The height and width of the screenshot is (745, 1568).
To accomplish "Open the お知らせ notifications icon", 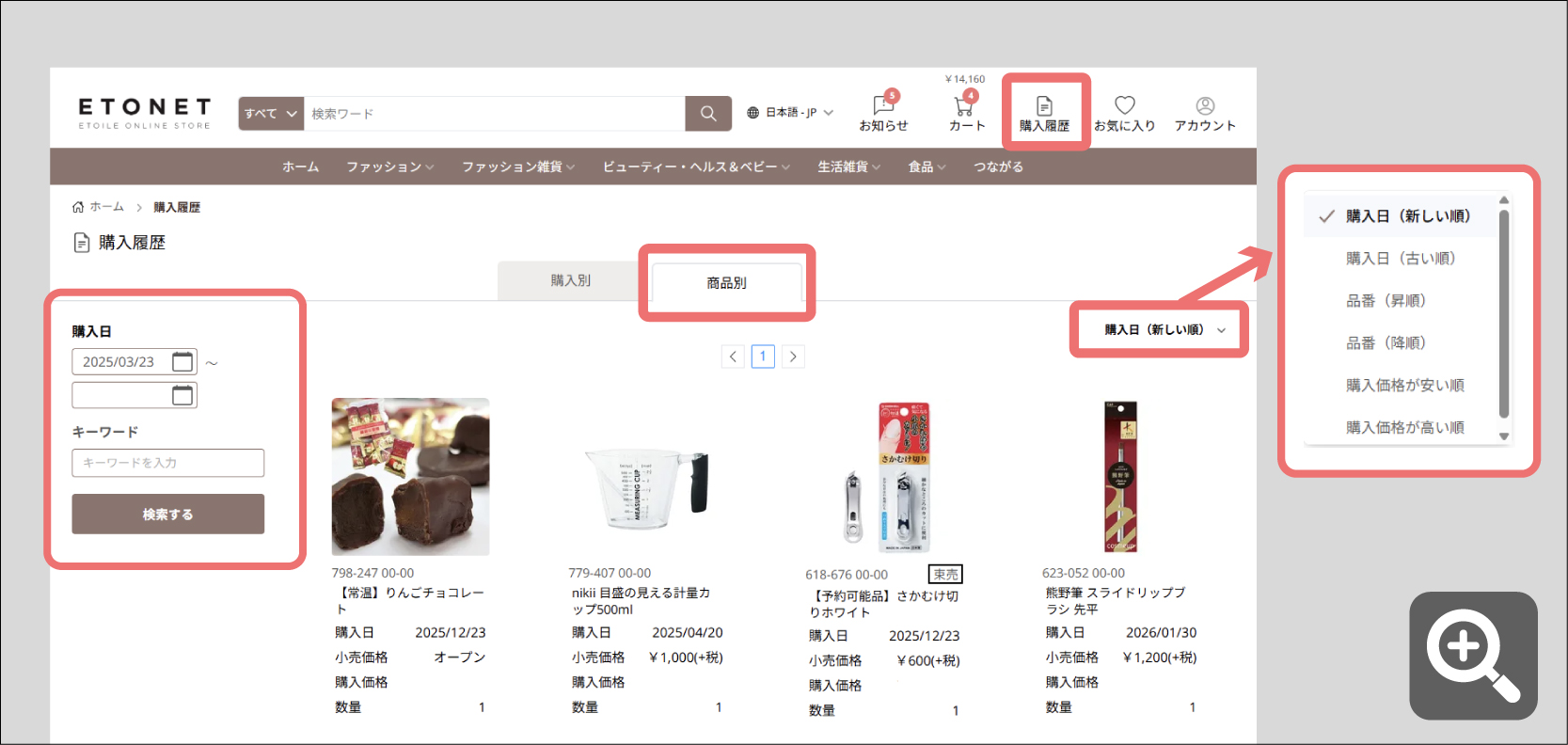I will [x=884, y=113].
